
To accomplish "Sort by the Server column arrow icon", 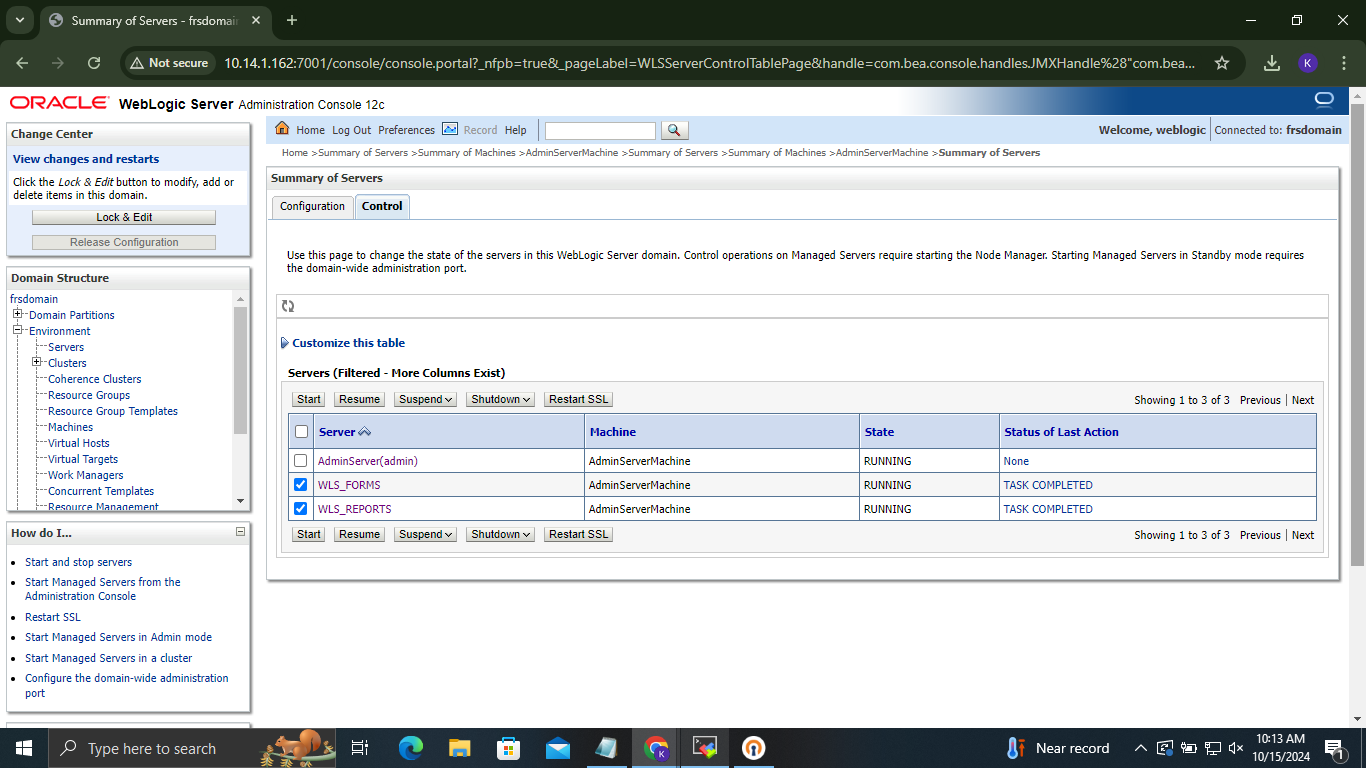I will [365, 432].
